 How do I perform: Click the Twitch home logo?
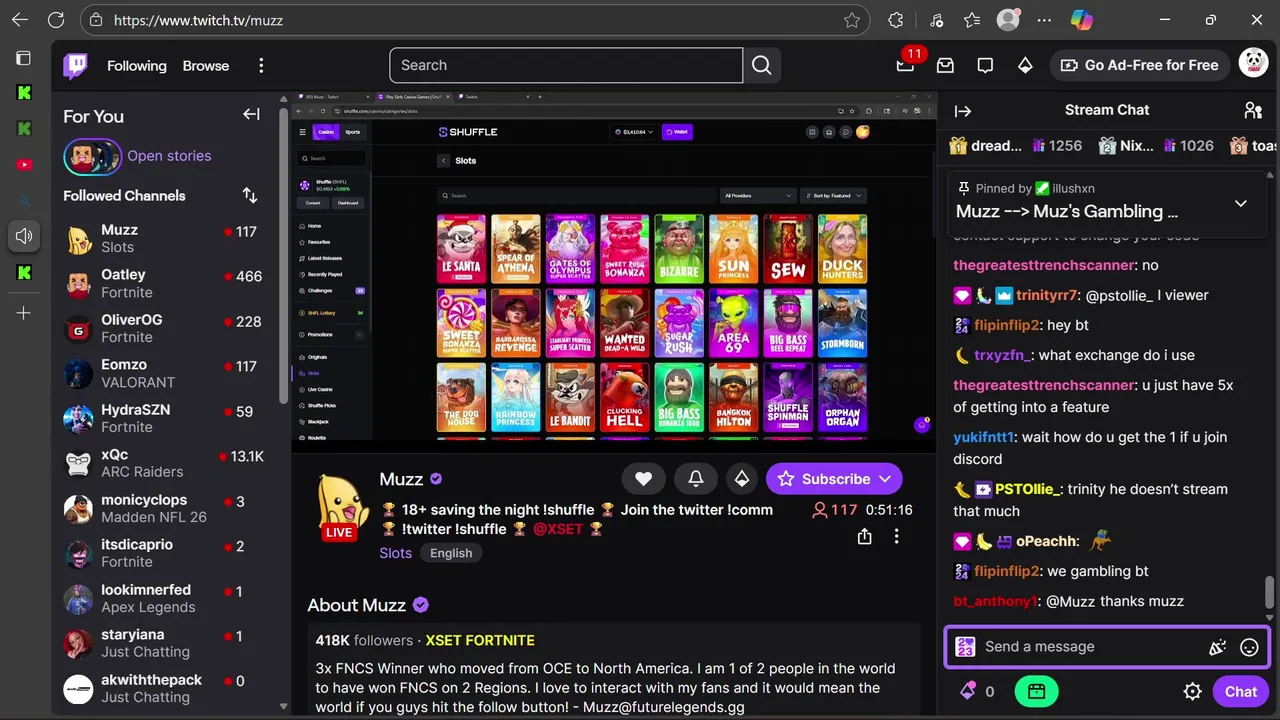(76, 66)
